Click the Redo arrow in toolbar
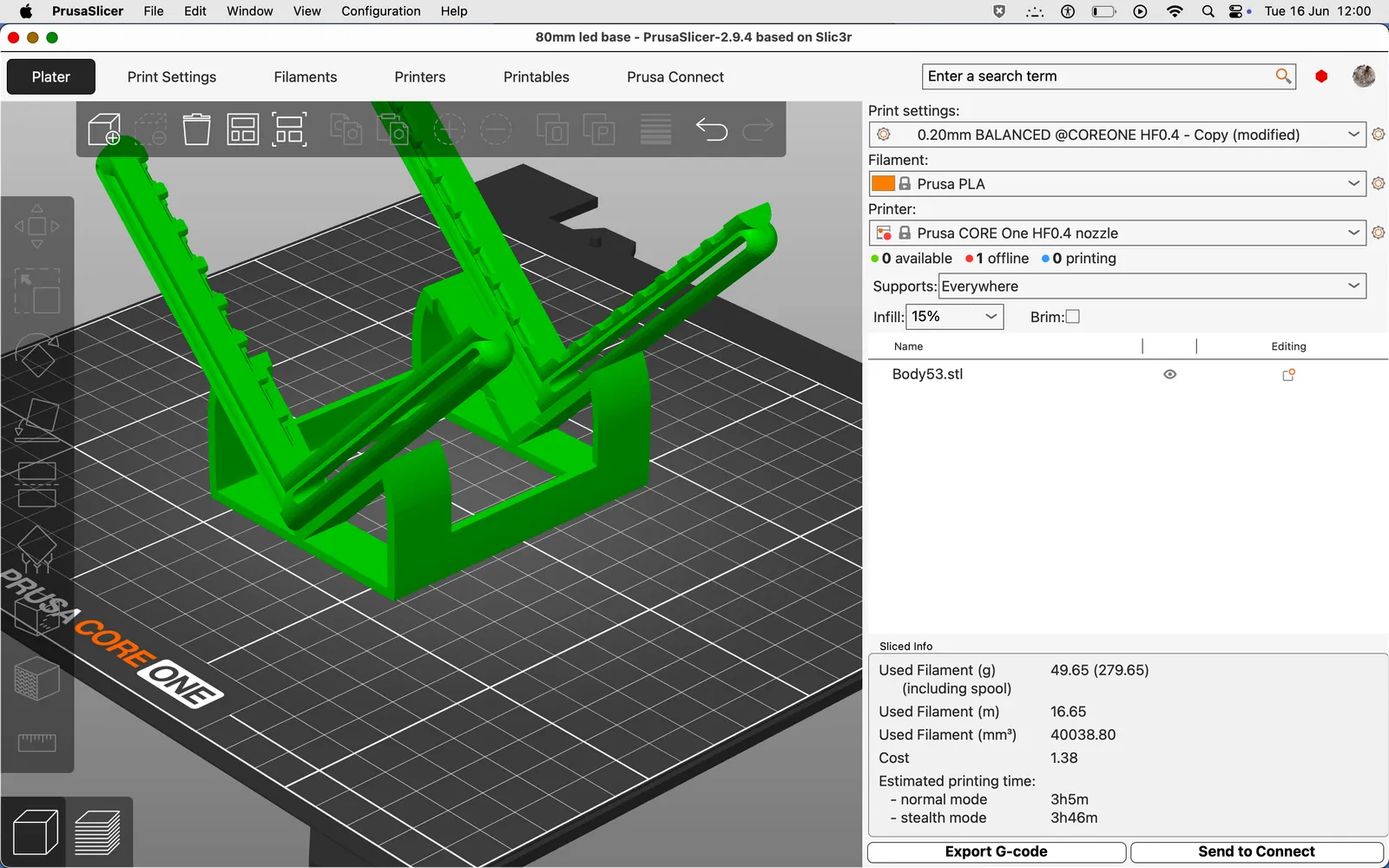The height and width of the screenshot is (868, 1389). click(x=758, y=129)
